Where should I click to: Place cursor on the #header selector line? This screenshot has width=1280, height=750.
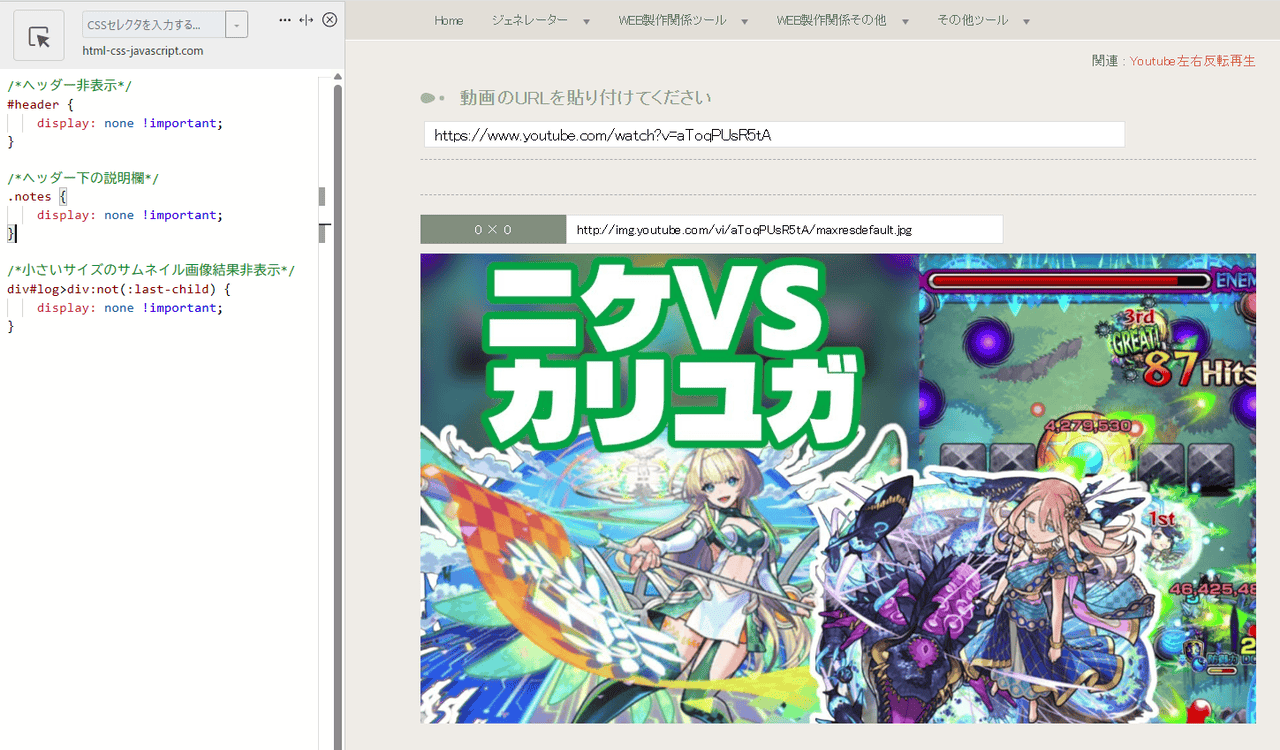[x=40, y=104]
